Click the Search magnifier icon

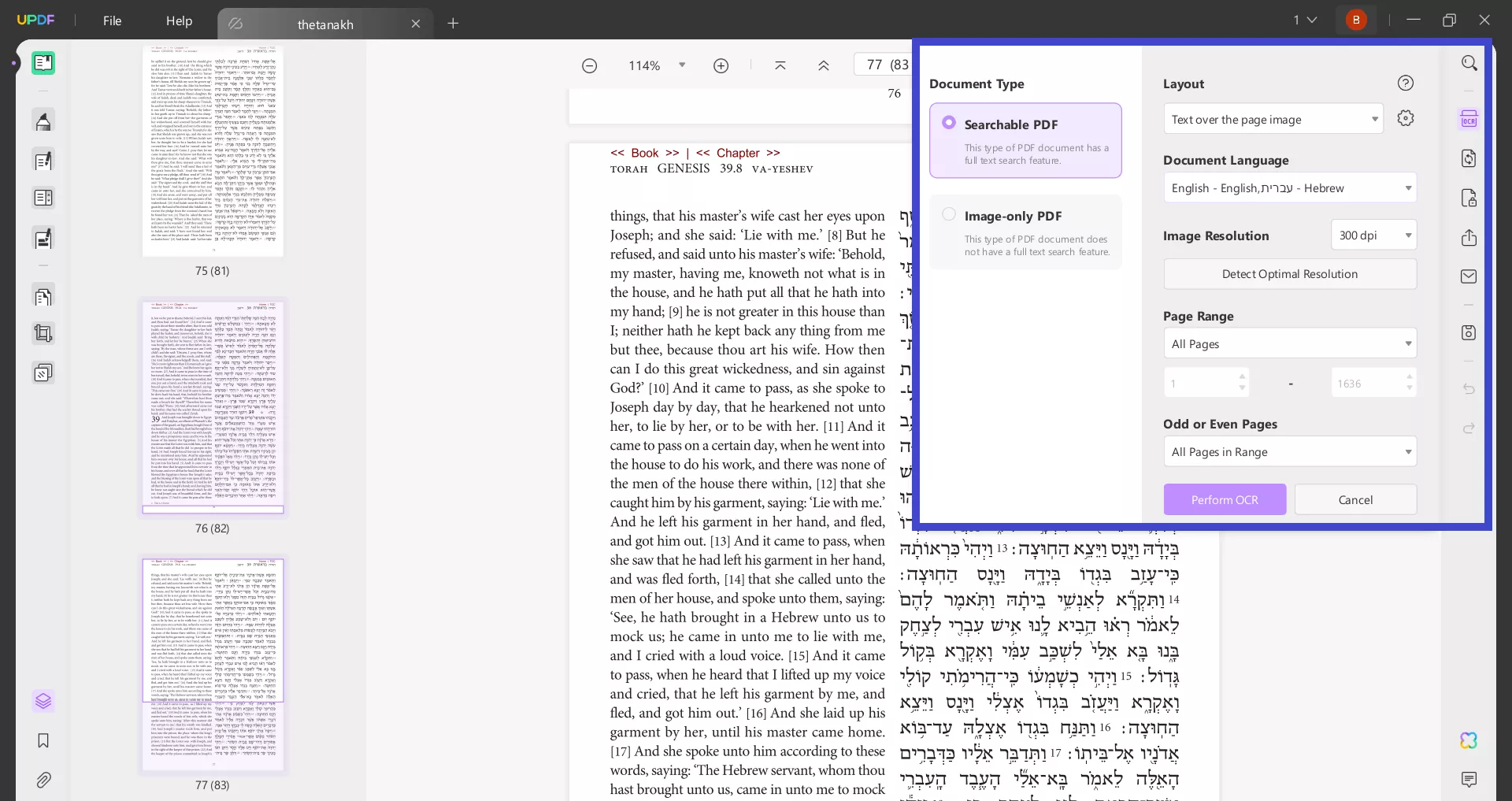click(1469, 63)
